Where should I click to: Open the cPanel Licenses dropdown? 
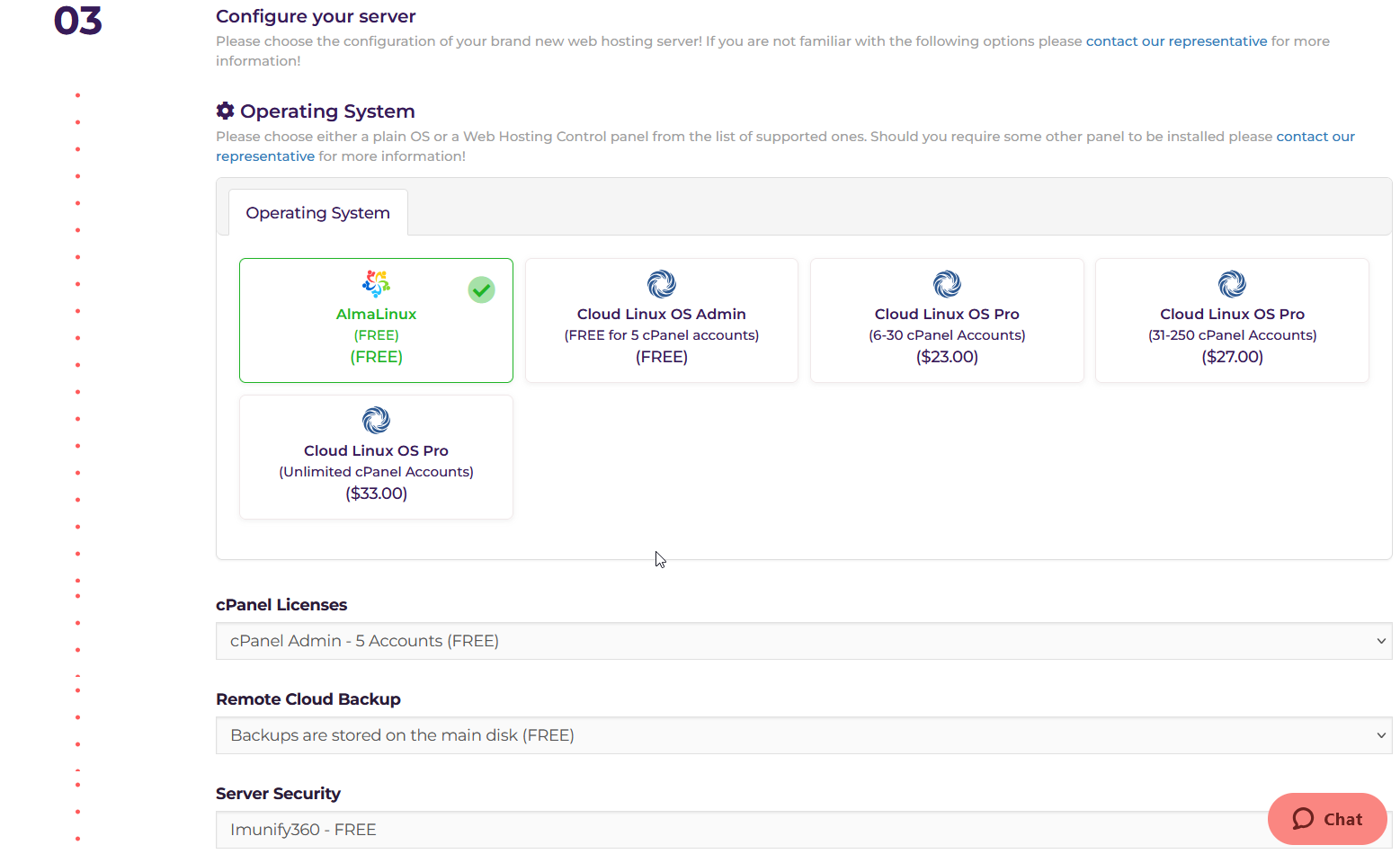(804, 641)
